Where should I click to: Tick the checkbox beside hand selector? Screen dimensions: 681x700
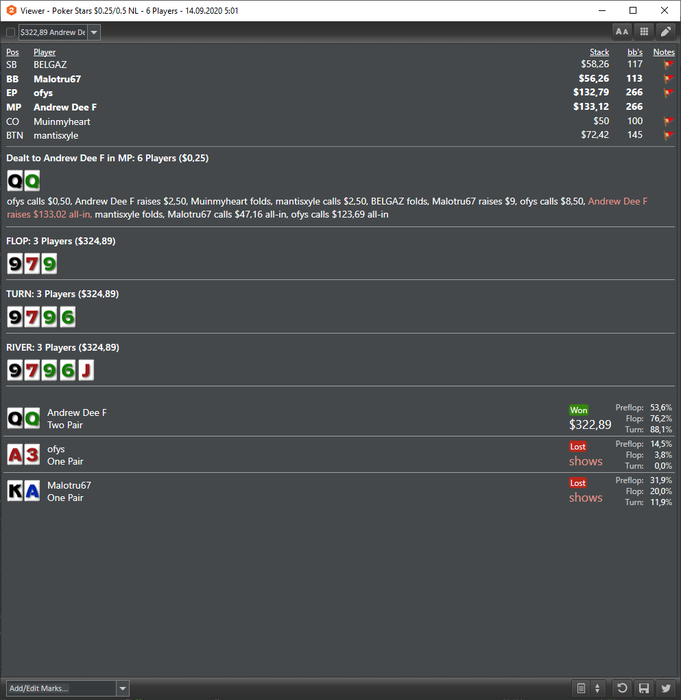[10, 32]
